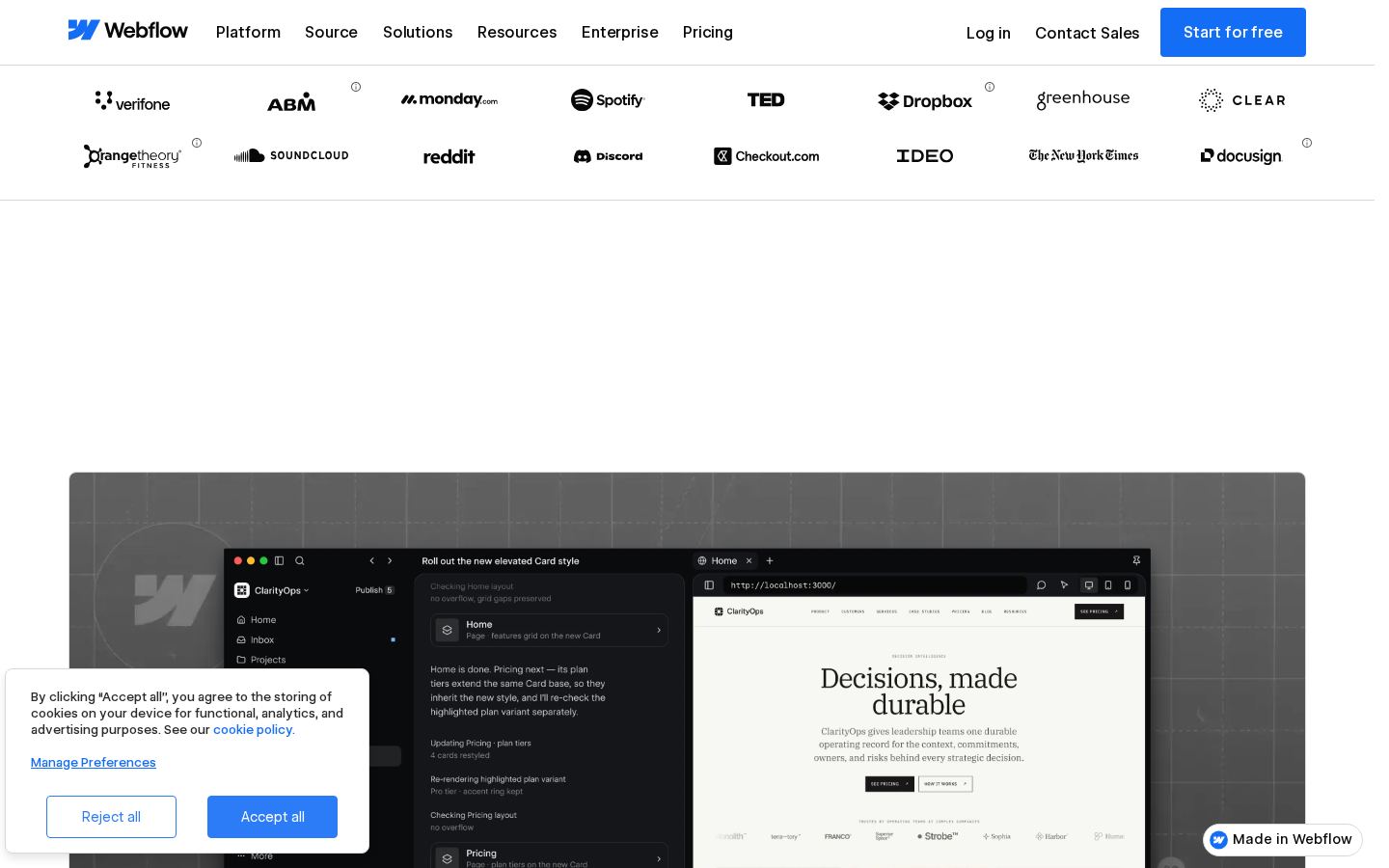The height and width of the screenshot is (868, 1389).
Task: Click the TED logo
Action: pos(766,99)
